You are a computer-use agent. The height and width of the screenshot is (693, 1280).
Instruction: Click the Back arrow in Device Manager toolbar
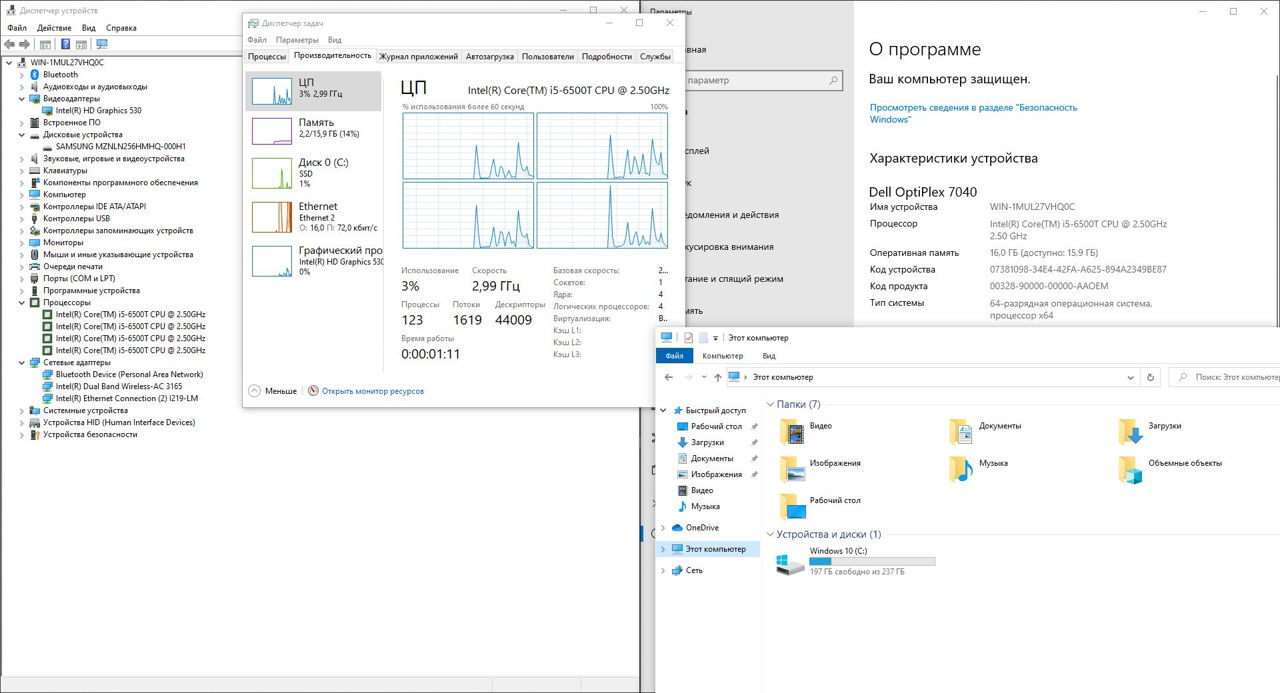(x=10, y=44)
